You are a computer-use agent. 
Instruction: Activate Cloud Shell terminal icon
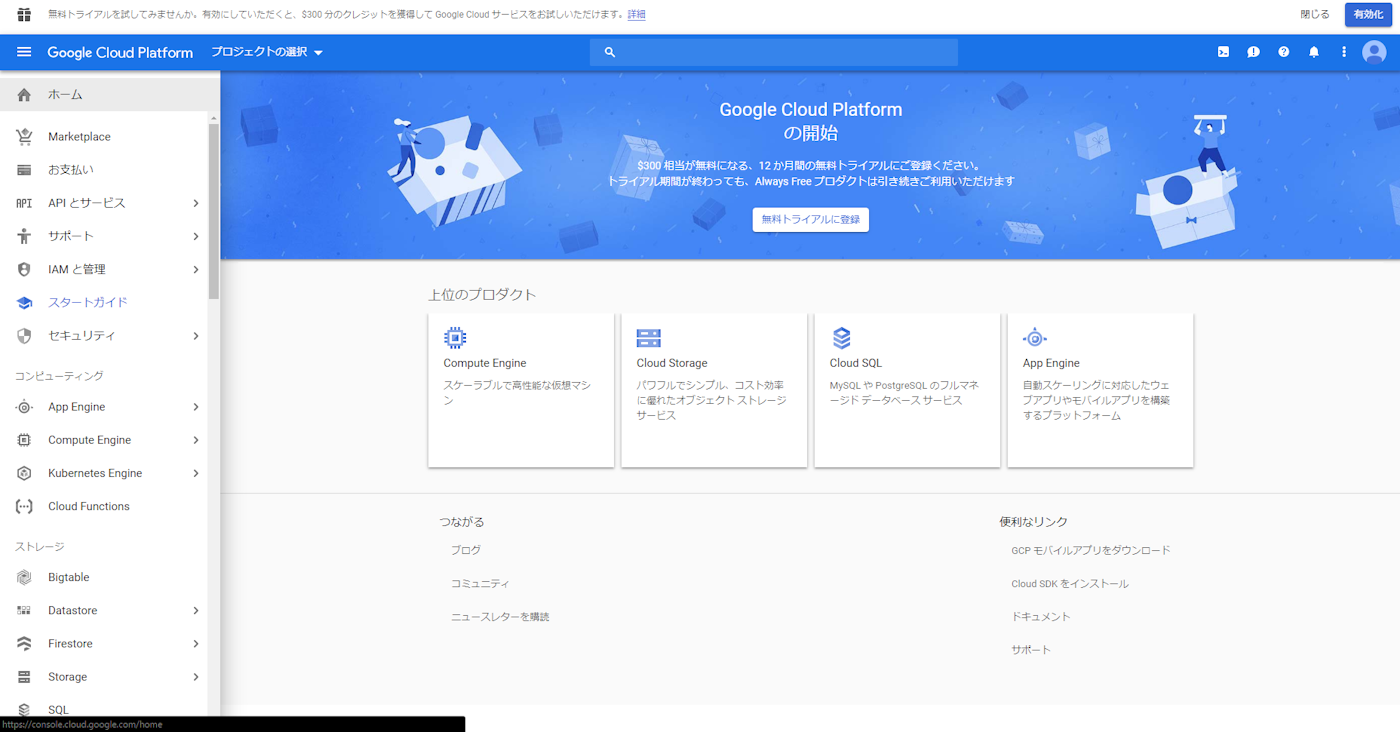(1223, 52)
